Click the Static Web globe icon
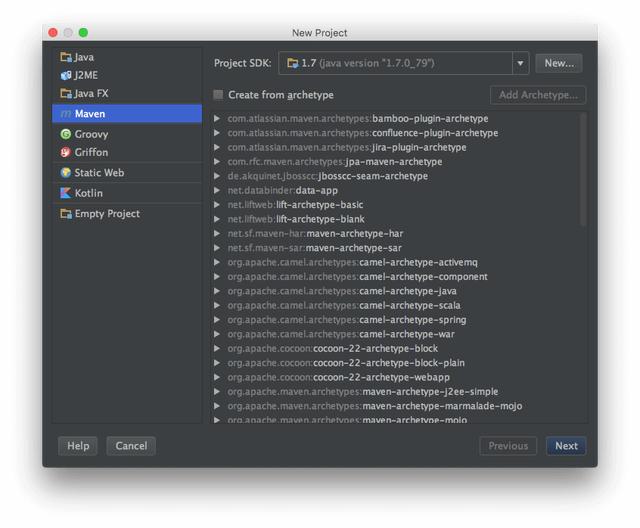The image size is (640, 528). click(x=66, y=173)
